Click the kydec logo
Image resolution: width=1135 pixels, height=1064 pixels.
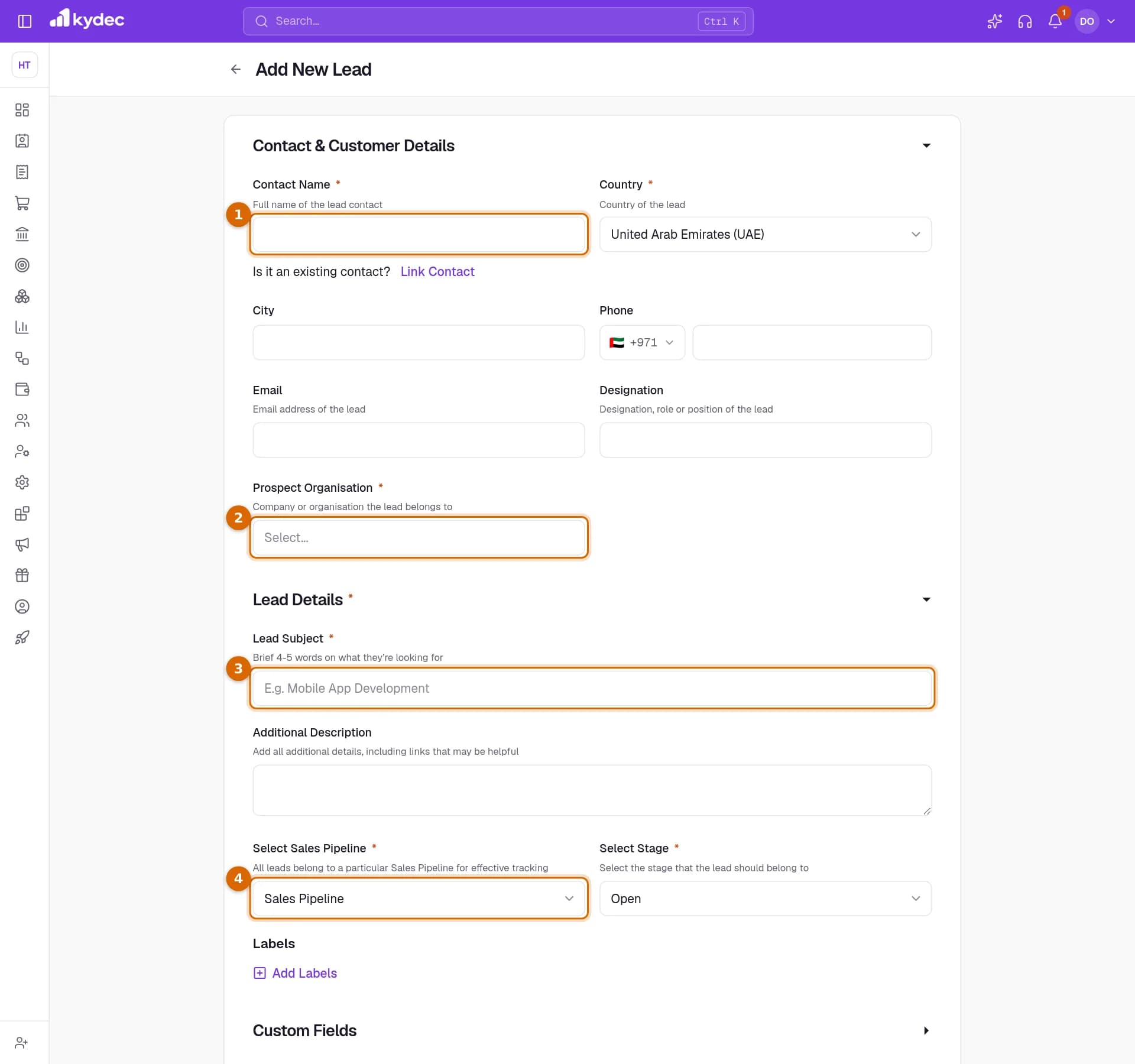click(x=87, y=20)
